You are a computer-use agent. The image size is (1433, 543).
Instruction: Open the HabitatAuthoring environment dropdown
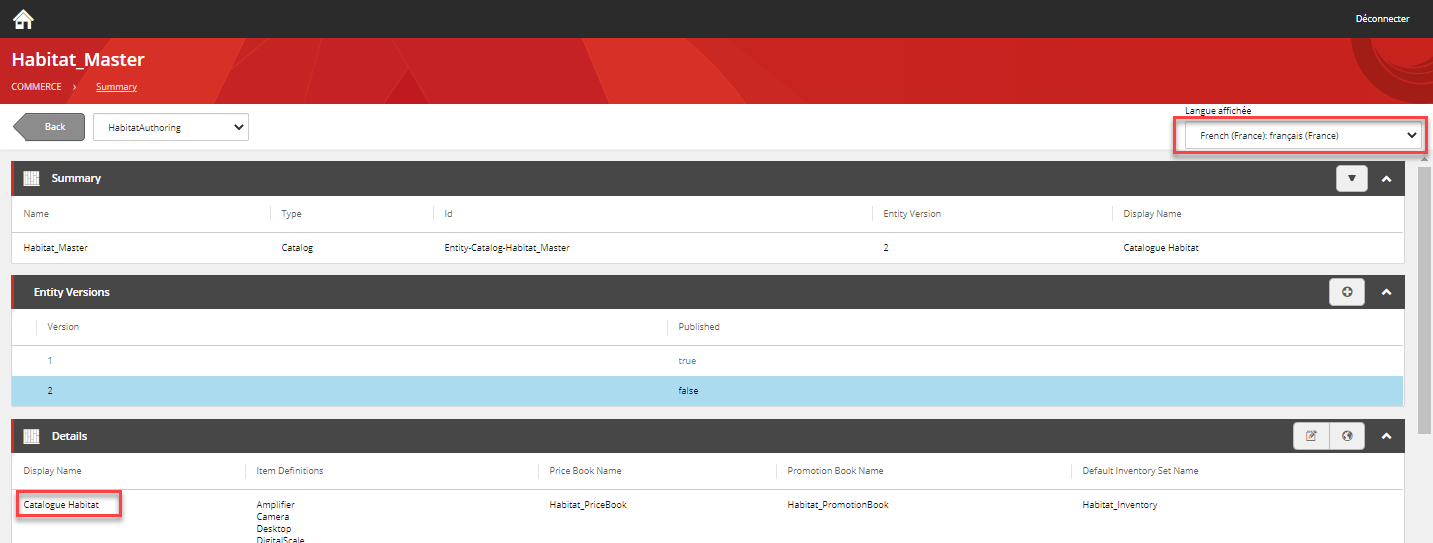[171, 127]
